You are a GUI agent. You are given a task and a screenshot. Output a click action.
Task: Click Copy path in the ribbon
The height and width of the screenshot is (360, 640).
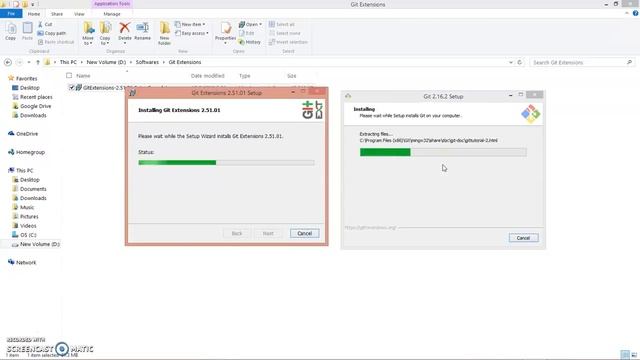(x=52, y=33)
